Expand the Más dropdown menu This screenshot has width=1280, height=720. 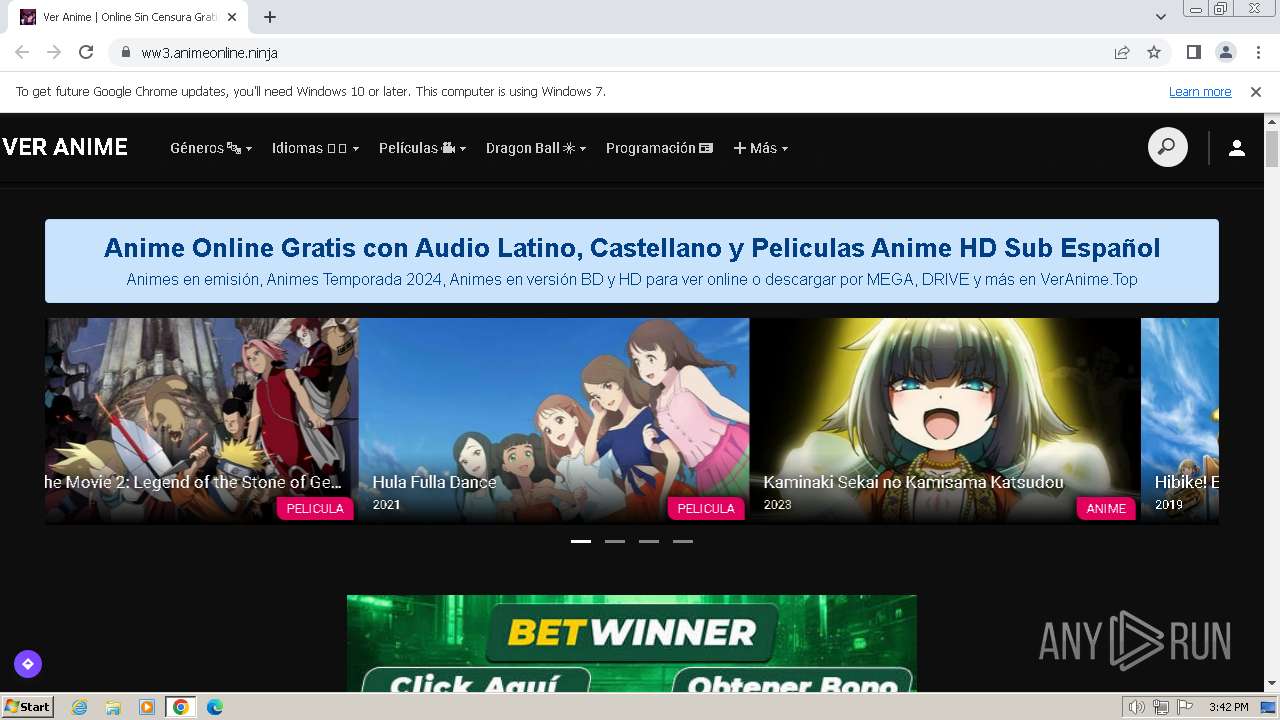click(760, 148)
